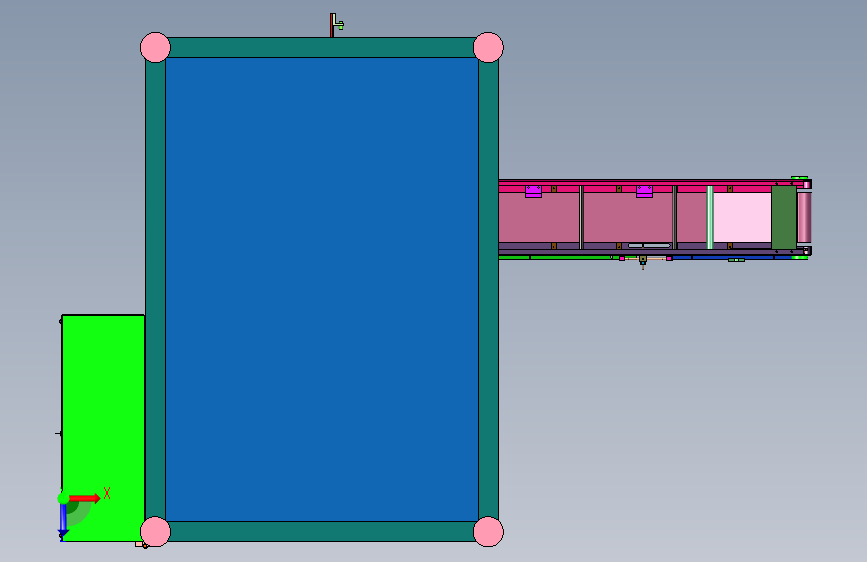This screenshot has height=562, width=867.
Task: Click the blue downward axis arrow of the triad
Action: [63, 520]
